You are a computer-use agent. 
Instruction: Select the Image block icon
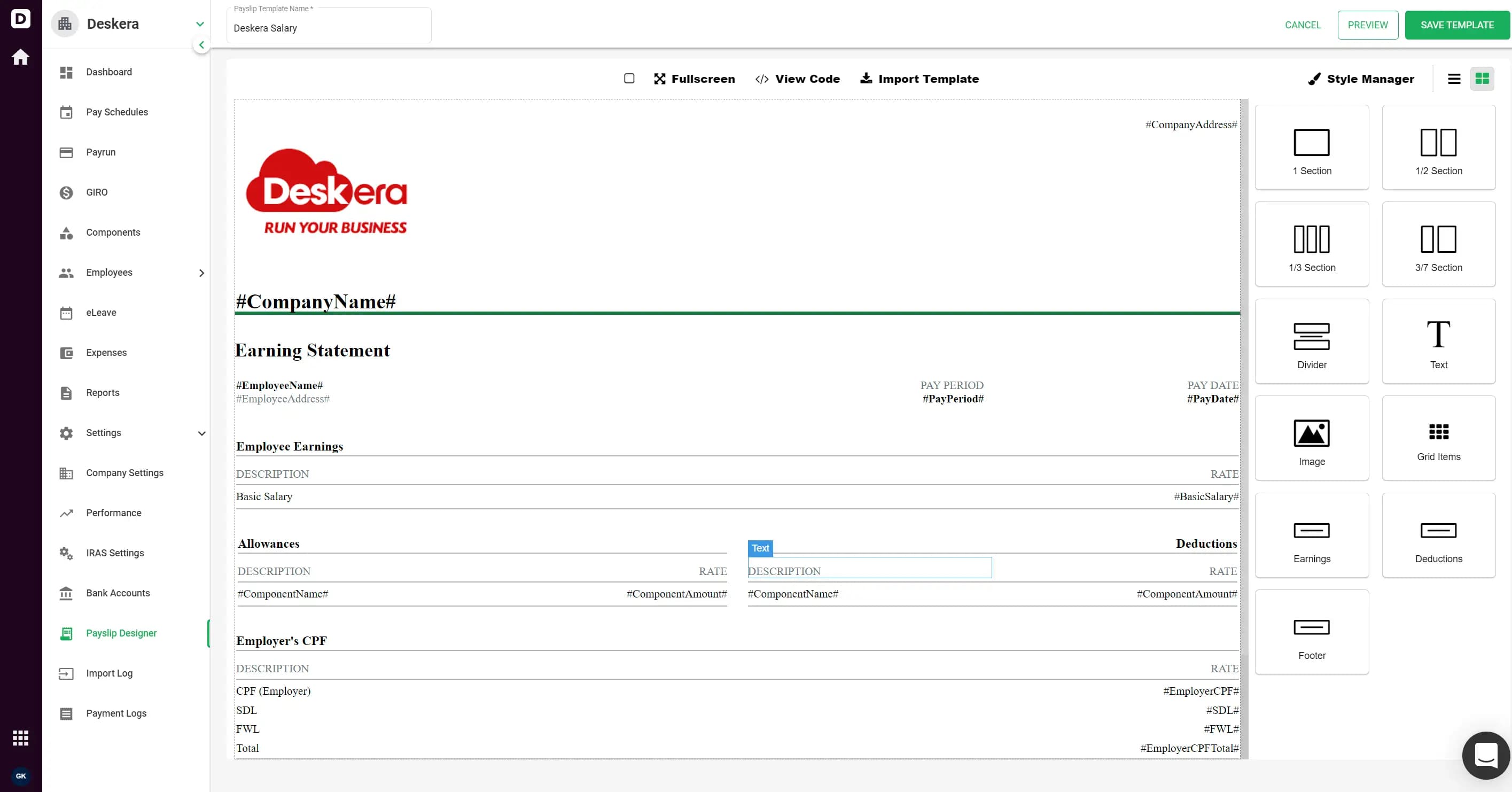(x=1312, y=433)
